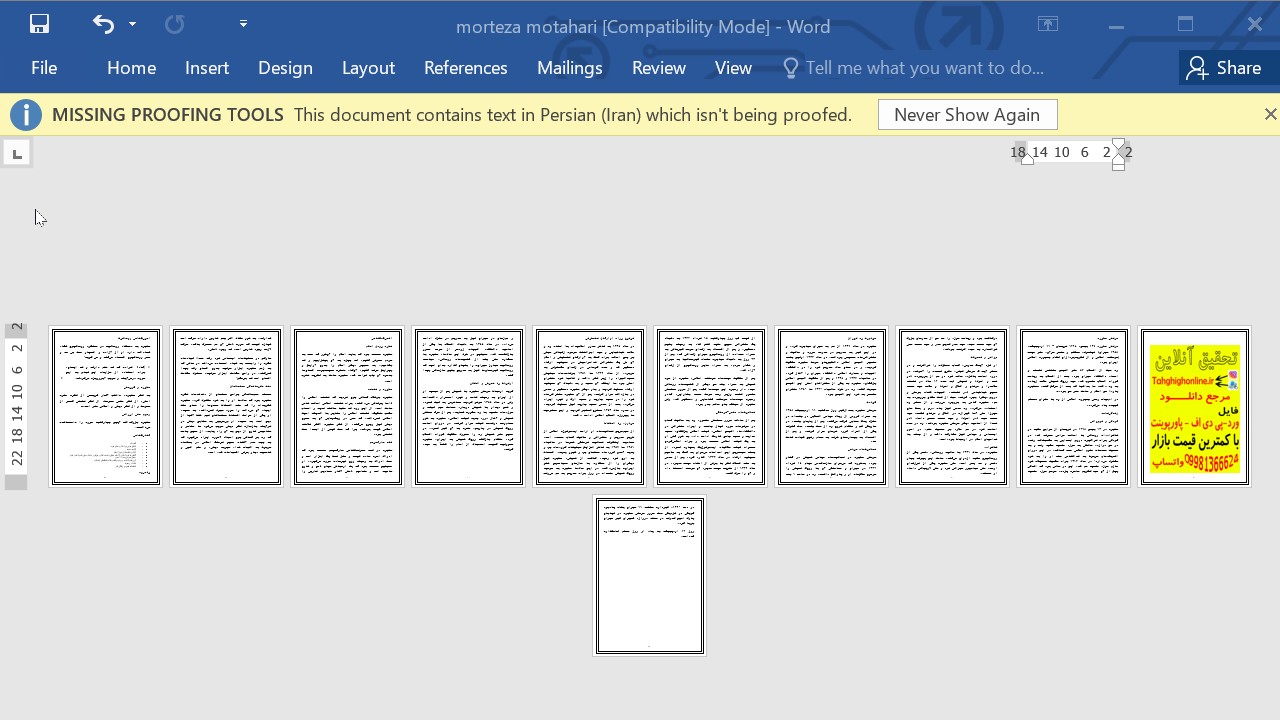The image size is (1280, 720).
Task: Open the References ribbon tab
Action: pyautogui.click(x=465, y=68)
